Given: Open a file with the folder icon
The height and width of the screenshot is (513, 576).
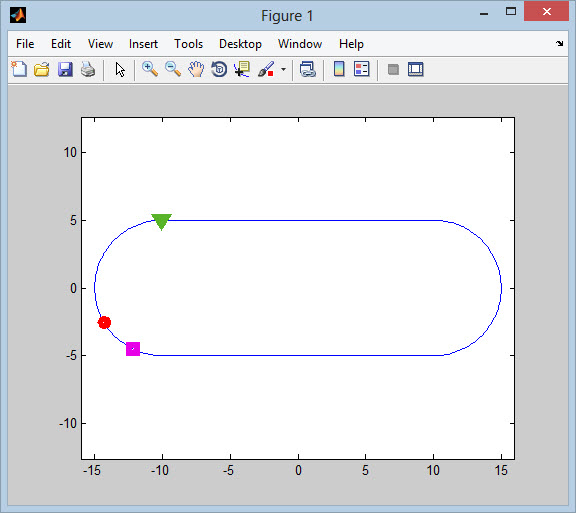Looking at the screenshot, I should (42, 69).
